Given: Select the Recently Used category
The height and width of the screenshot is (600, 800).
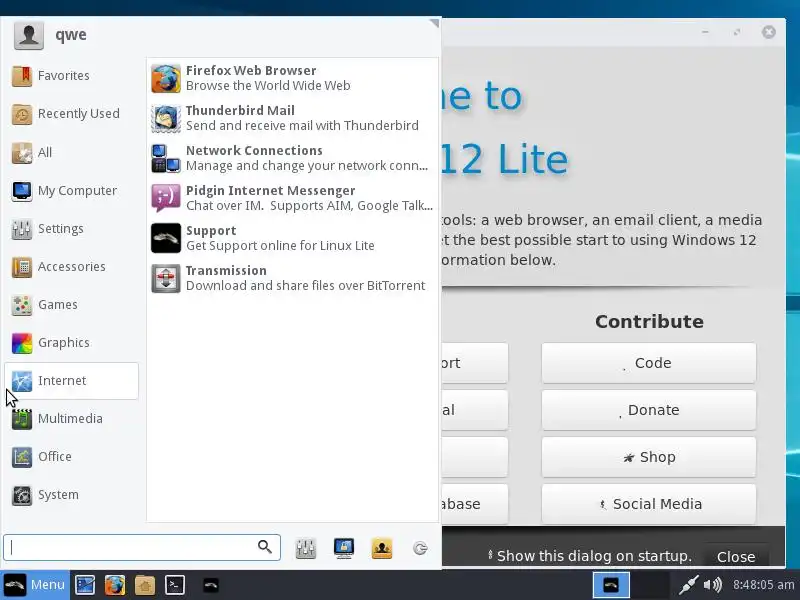Looking at the screenshot, I should (71, 114).
